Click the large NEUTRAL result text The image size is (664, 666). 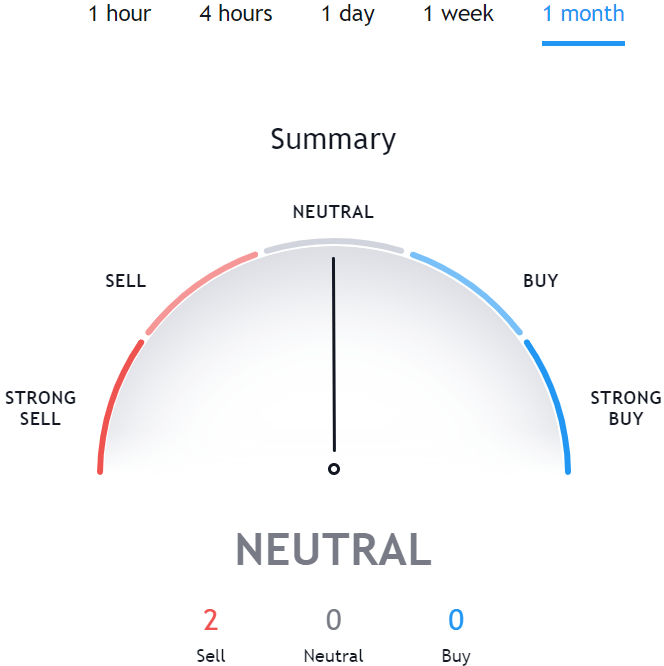pos(333,549)
